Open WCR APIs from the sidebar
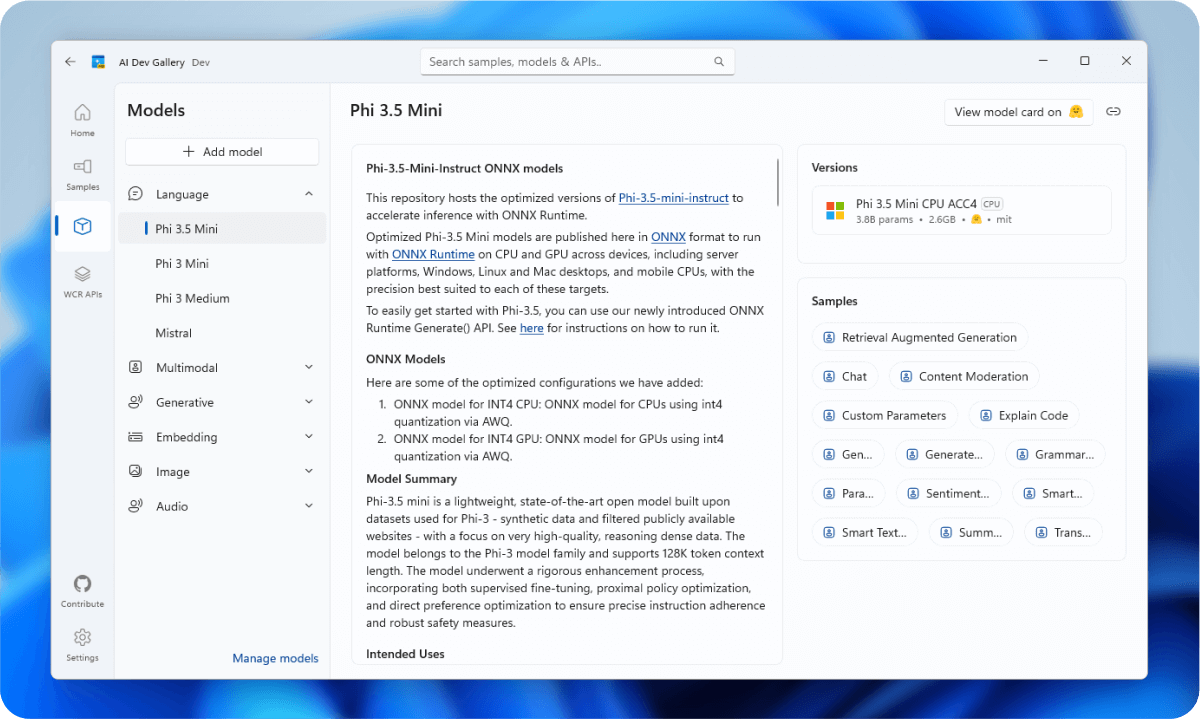The image size is (1200, 719). coord(82,280)
